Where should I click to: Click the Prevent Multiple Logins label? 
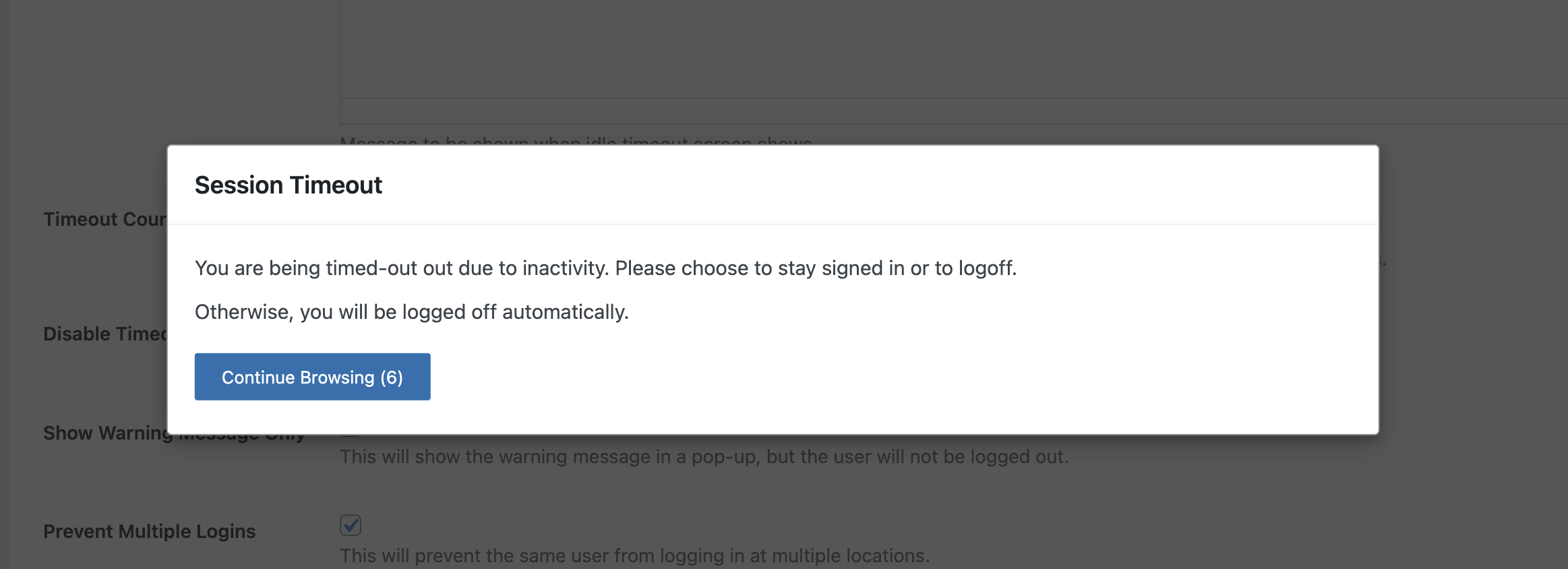[x=149, y=531]
